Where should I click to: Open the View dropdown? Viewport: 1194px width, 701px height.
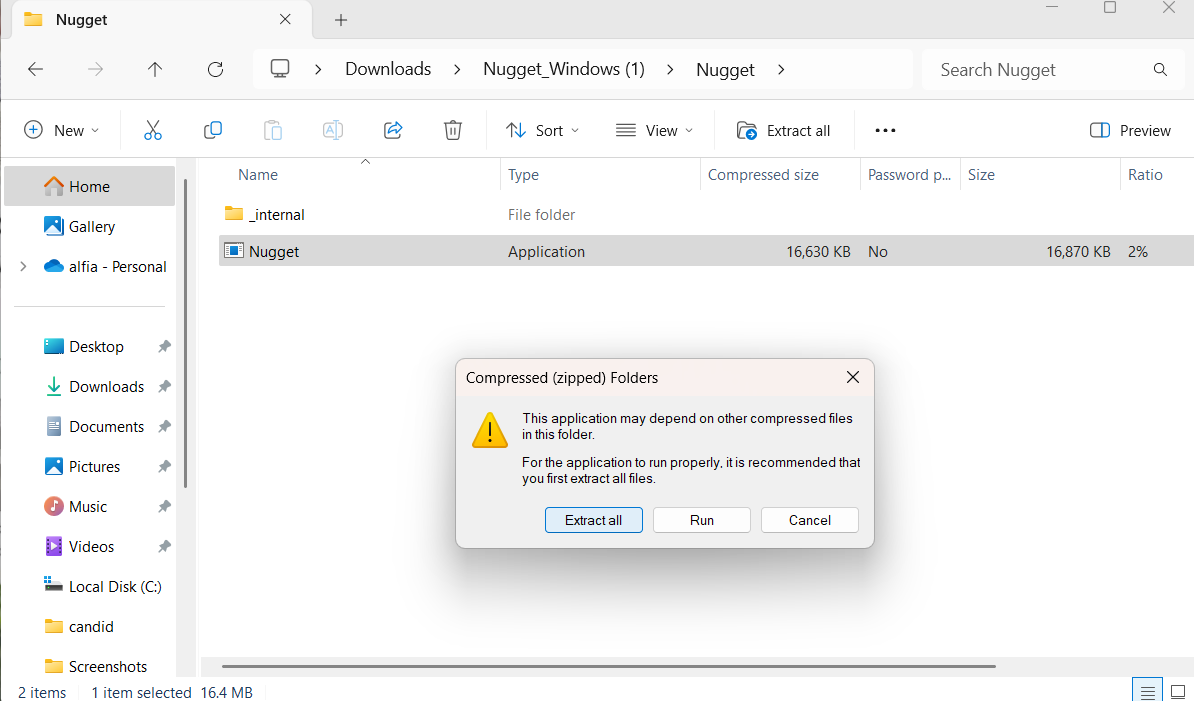click(655, 130)
